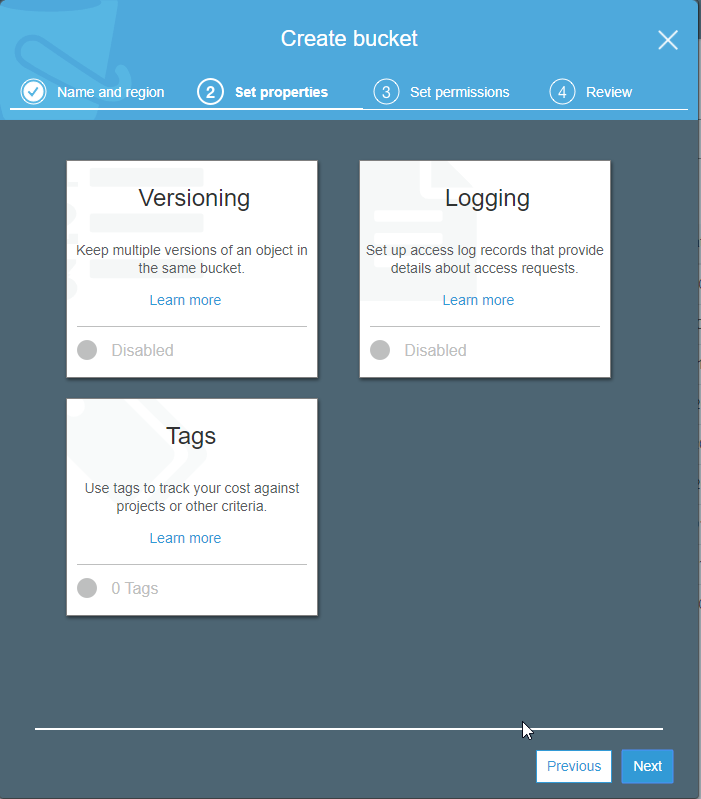Click the checkmark icon for Name and region

(34, 92)
